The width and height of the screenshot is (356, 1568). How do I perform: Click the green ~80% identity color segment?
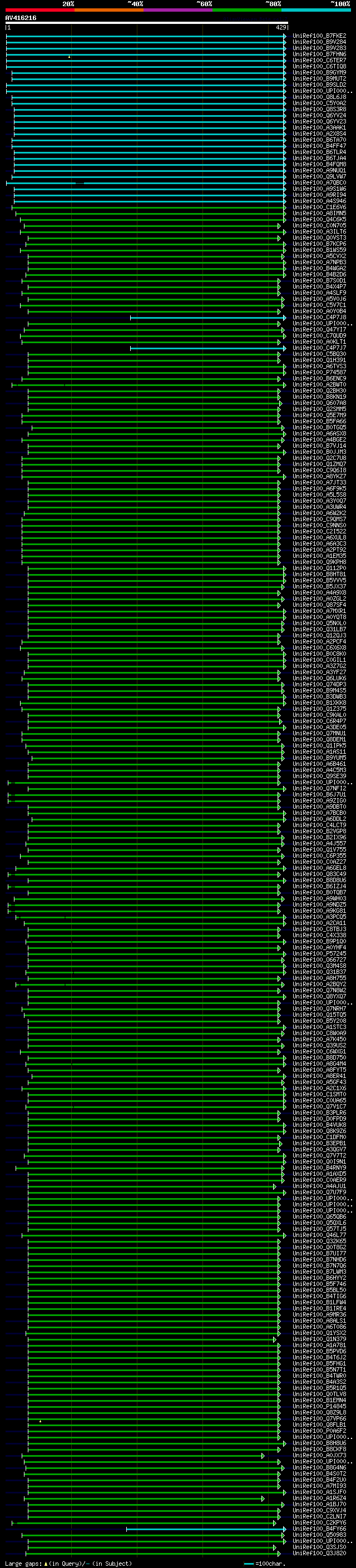tap(247, 10)
